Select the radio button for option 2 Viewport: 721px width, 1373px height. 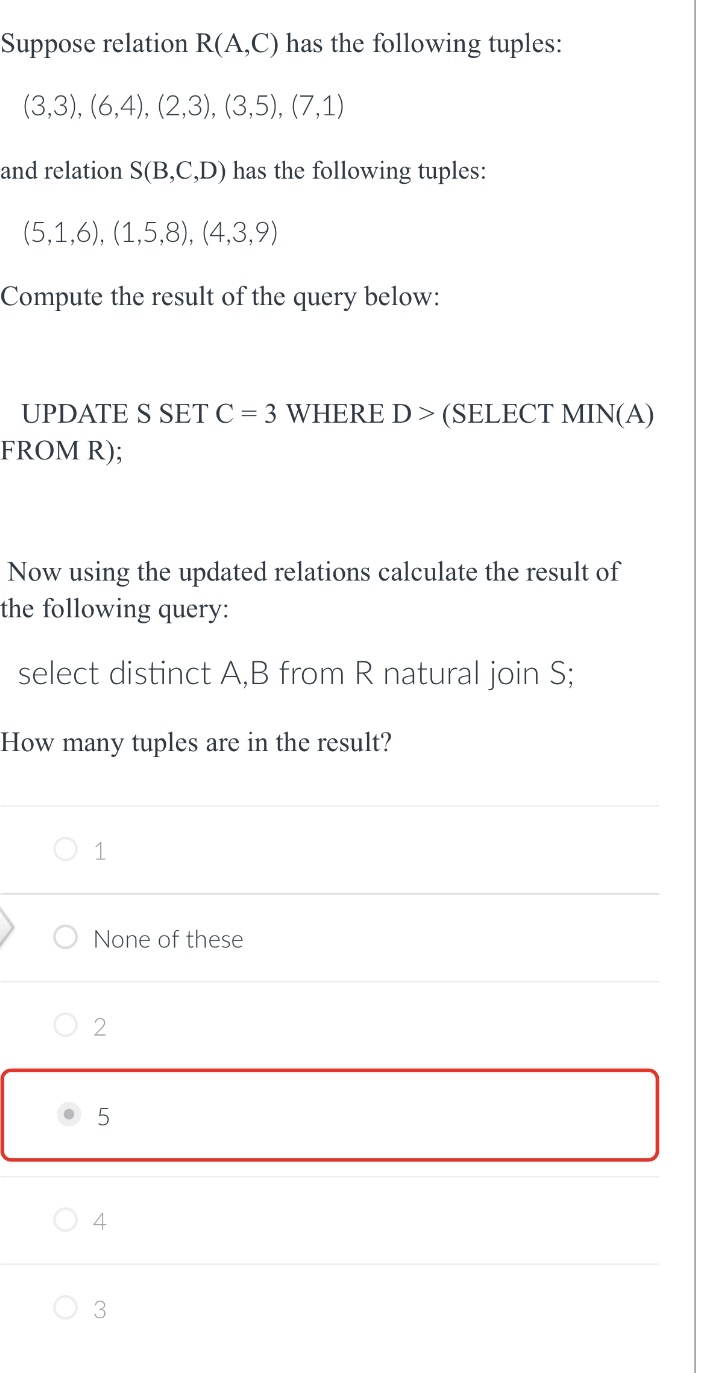click(65, 1026)
